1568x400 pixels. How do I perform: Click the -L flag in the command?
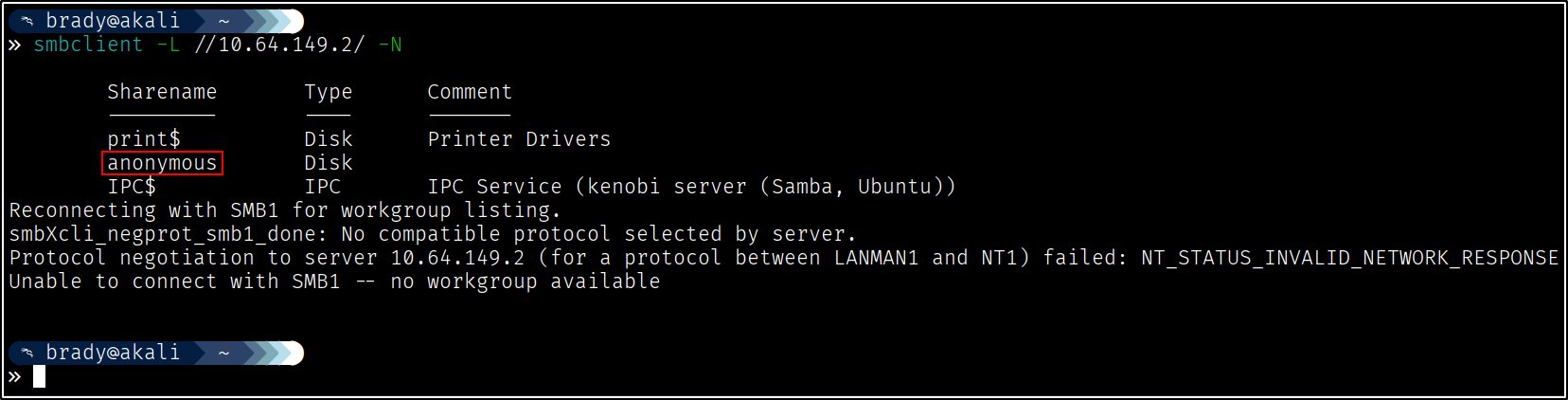(x=168, y=45)
